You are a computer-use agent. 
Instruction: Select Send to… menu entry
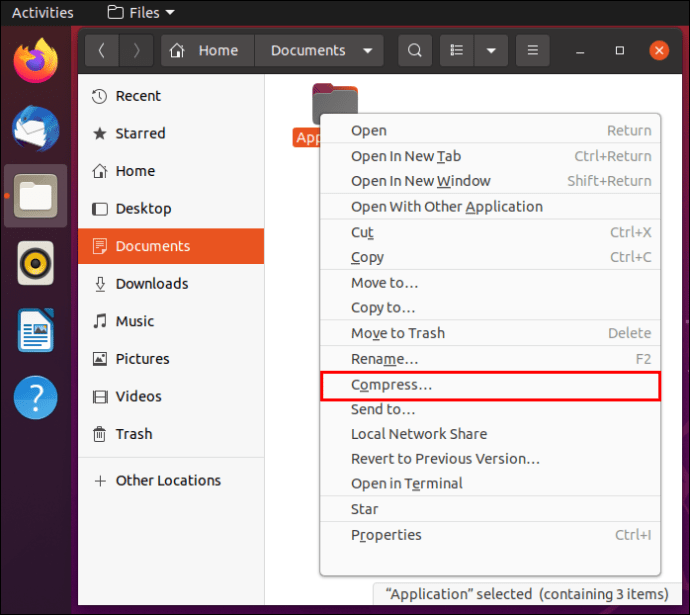[490, 410]
